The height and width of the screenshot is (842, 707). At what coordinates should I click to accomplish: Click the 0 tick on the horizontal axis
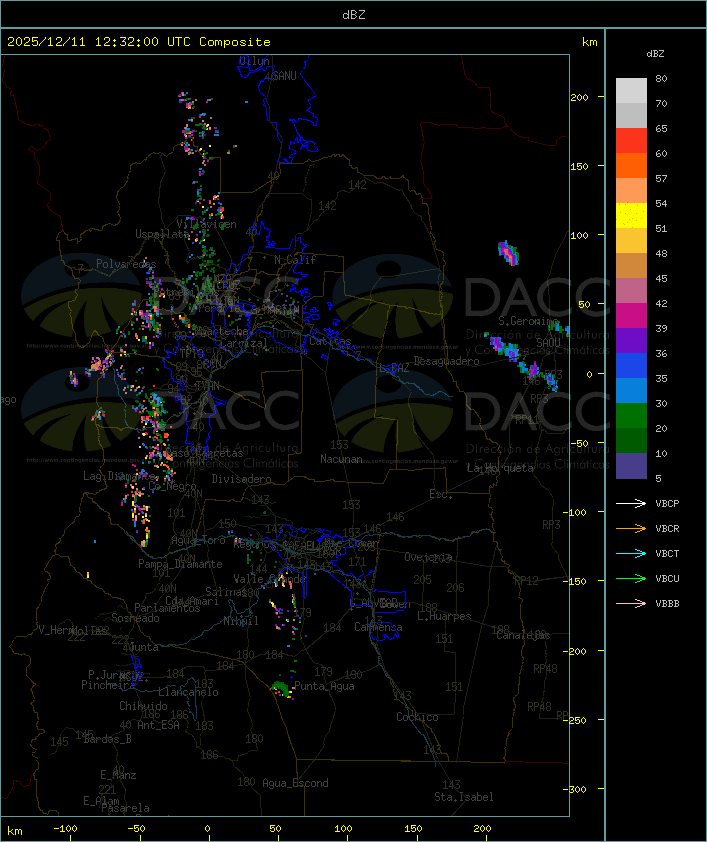coord(208,829)
